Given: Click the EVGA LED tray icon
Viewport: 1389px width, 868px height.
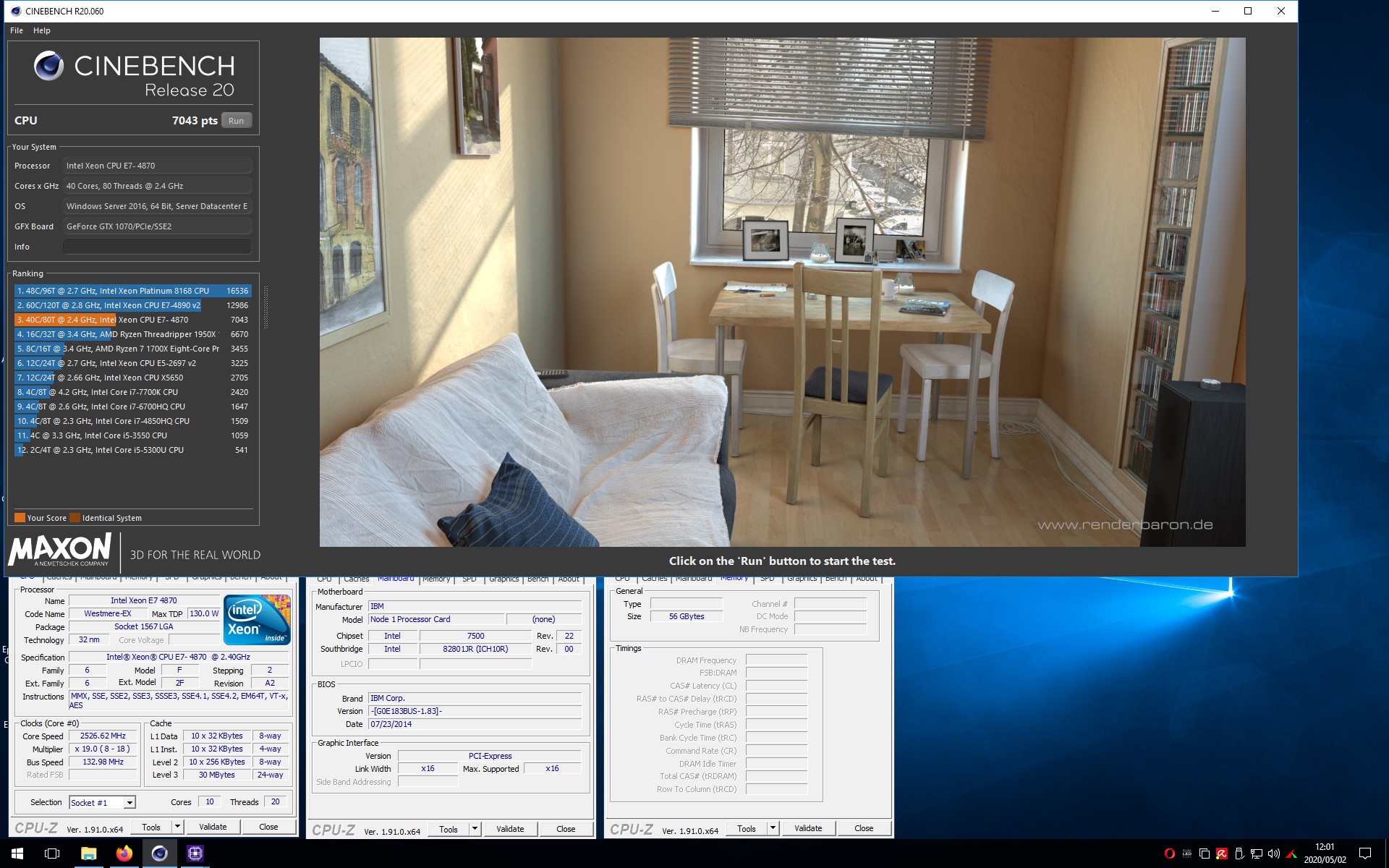Looking at the screenshot, I should pyautogui.click(x=1186, y=854).
